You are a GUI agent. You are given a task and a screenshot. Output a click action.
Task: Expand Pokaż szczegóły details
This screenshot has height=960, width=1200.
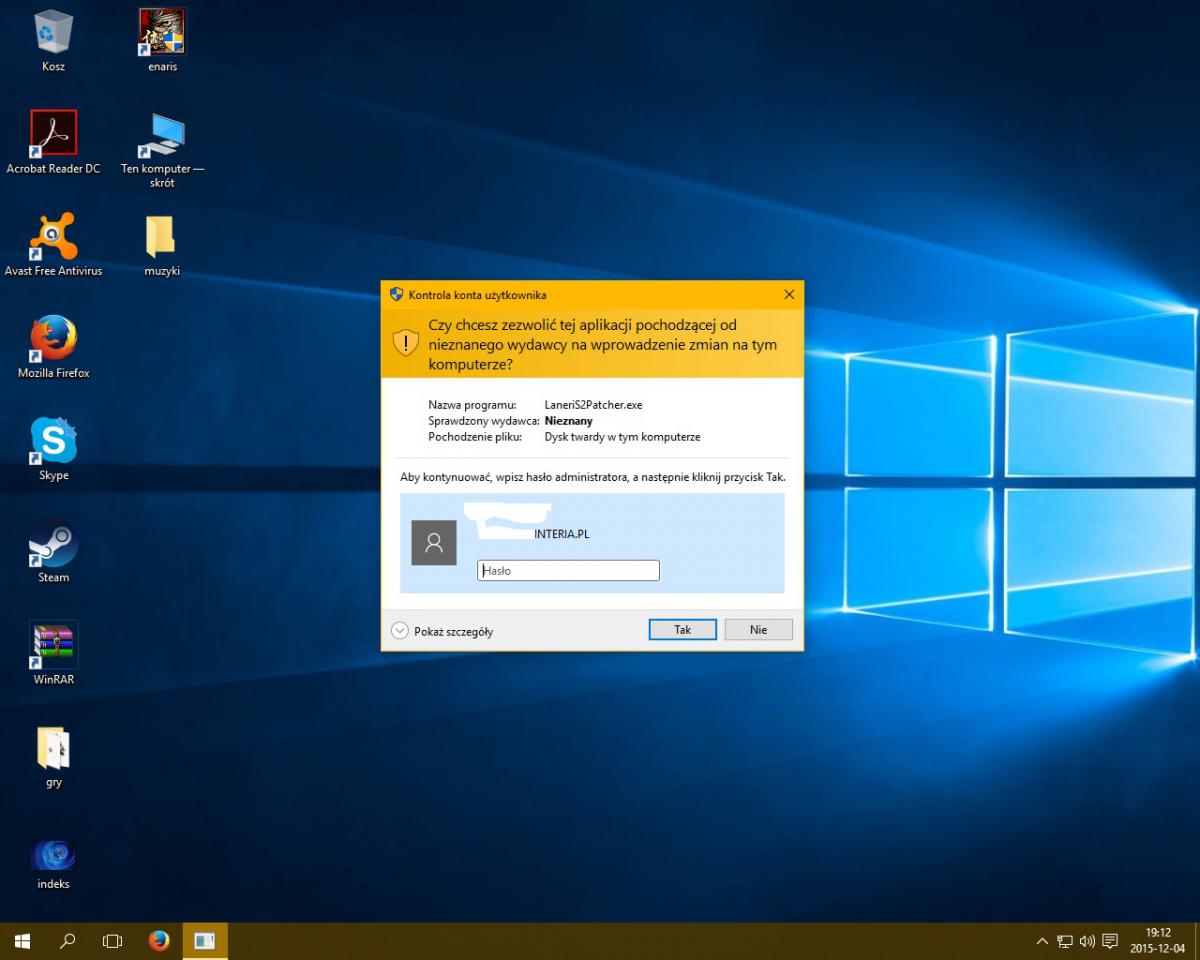tap(442, 631)
